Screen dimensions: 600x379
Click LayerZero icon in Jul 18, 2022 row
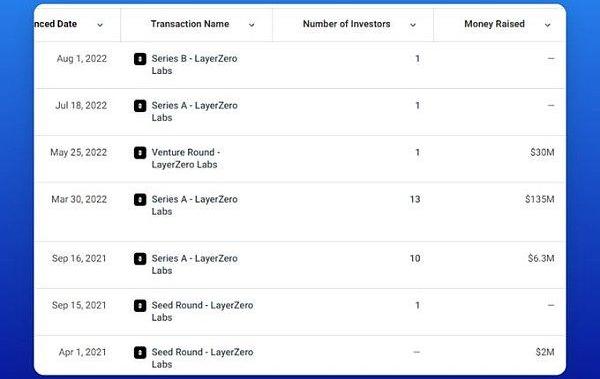(x=140, y=106)
